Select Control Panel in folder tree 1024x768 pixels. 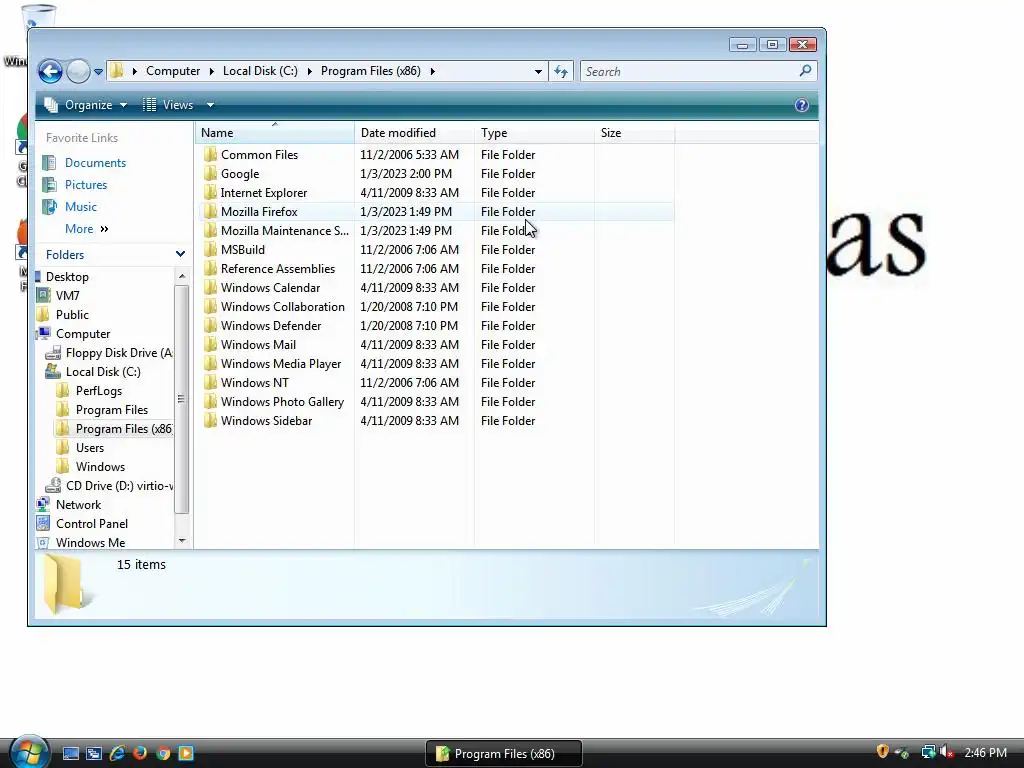pyautogui.click(x=91, y=524)
